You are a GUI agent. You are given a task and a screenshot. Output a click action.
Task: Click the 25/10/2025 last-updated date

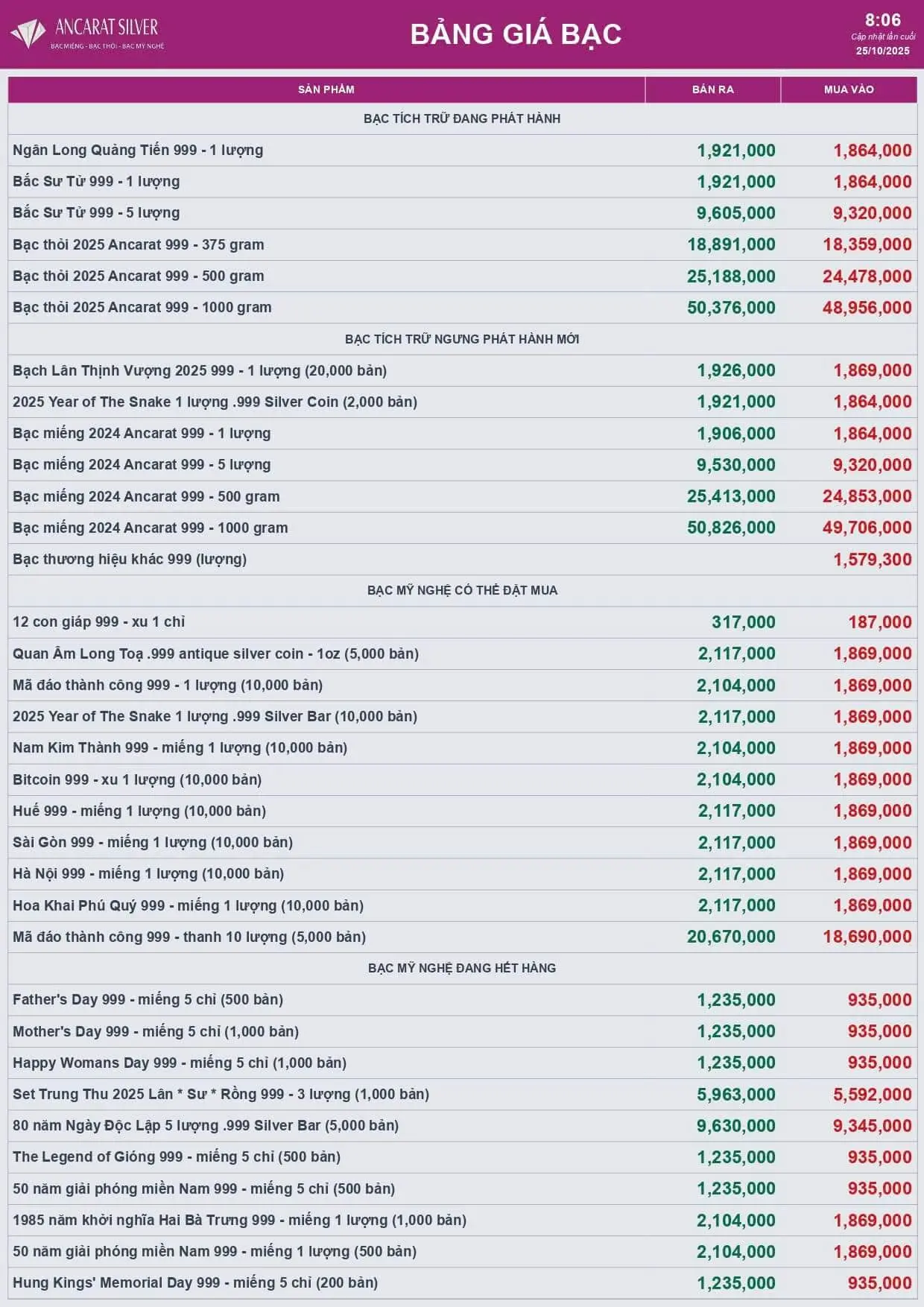pos(882,51)
